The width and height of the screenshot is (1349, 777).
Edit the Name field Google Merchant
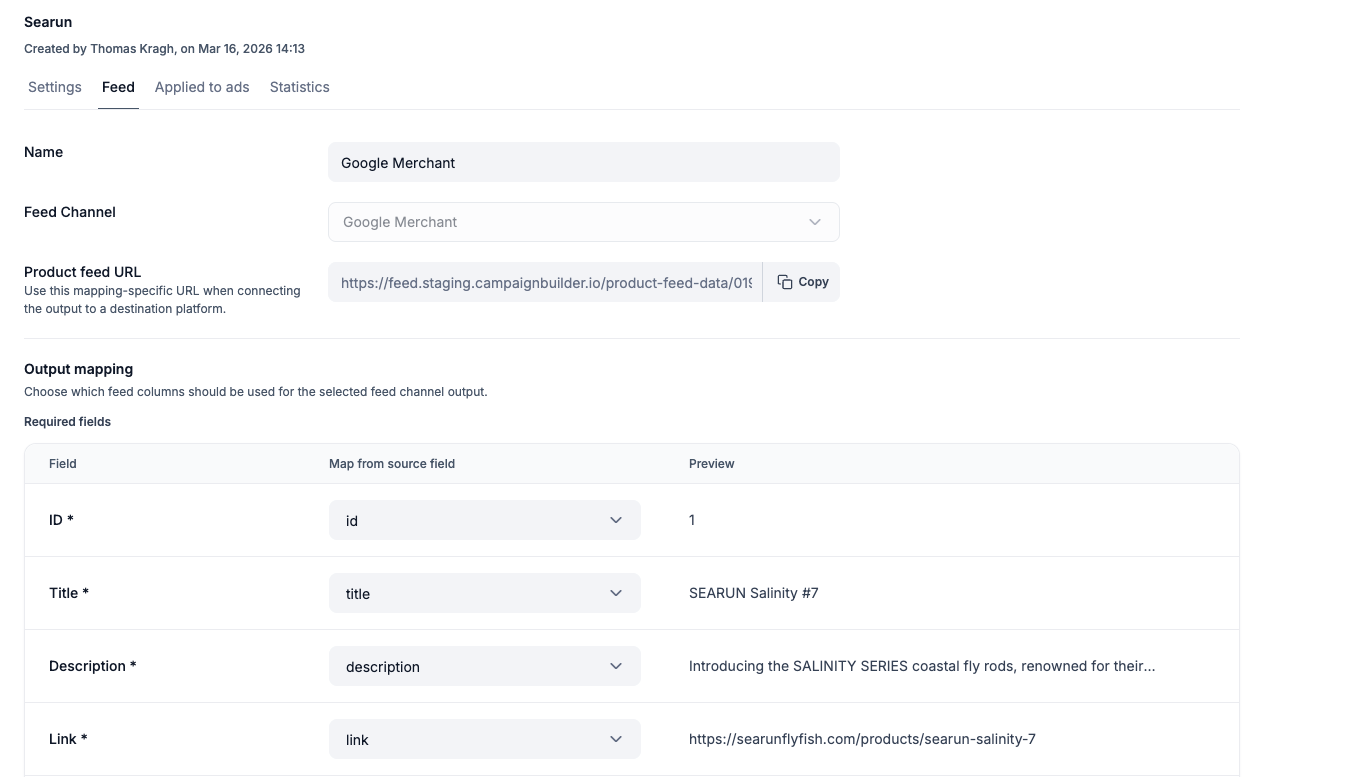(x=584, y=162)
